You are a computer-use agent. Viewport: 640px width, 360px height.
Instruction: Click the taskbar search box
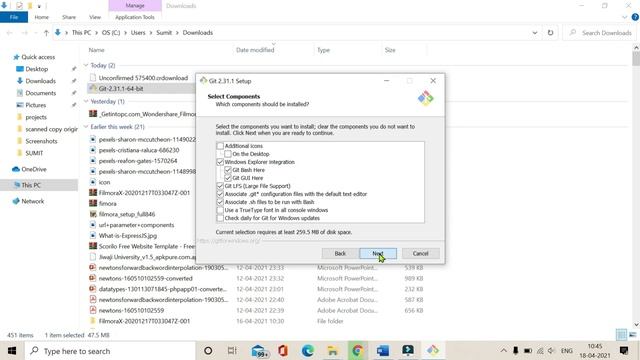(110, 351)
